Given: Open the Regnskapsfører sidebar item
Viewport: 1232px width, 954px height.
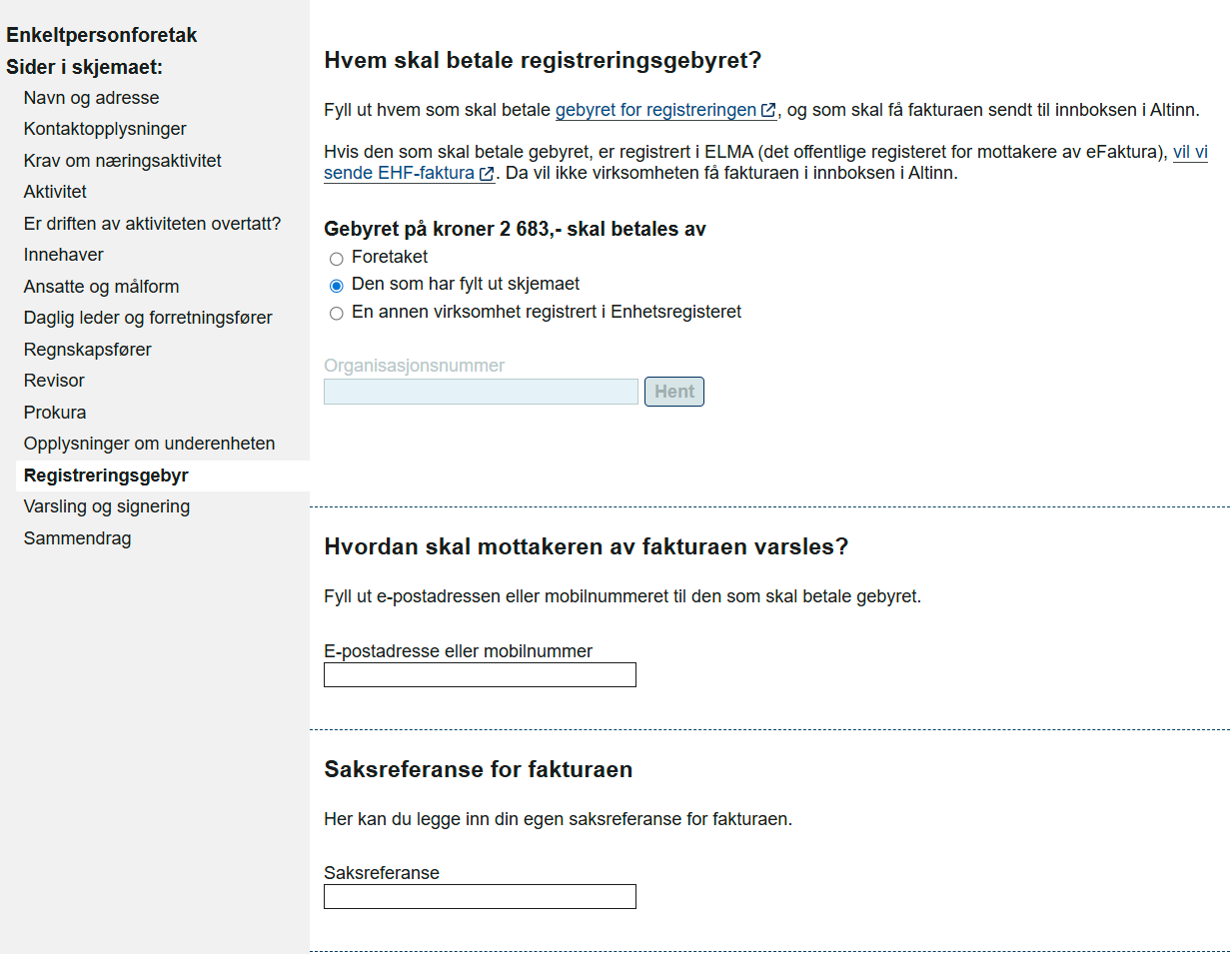Looking at the screenshot, I should point(87,350).
